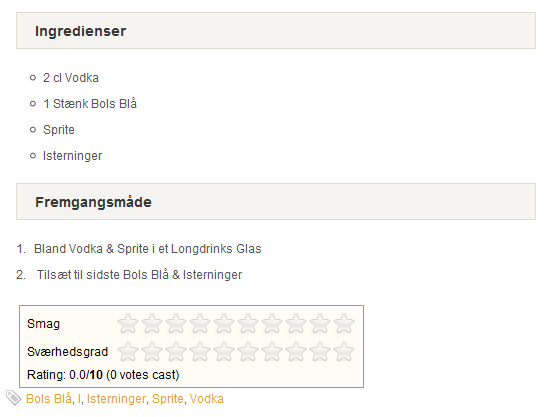Click the third star in Smag row
This screenshot has height=417, width=558.
pos(176,323)
